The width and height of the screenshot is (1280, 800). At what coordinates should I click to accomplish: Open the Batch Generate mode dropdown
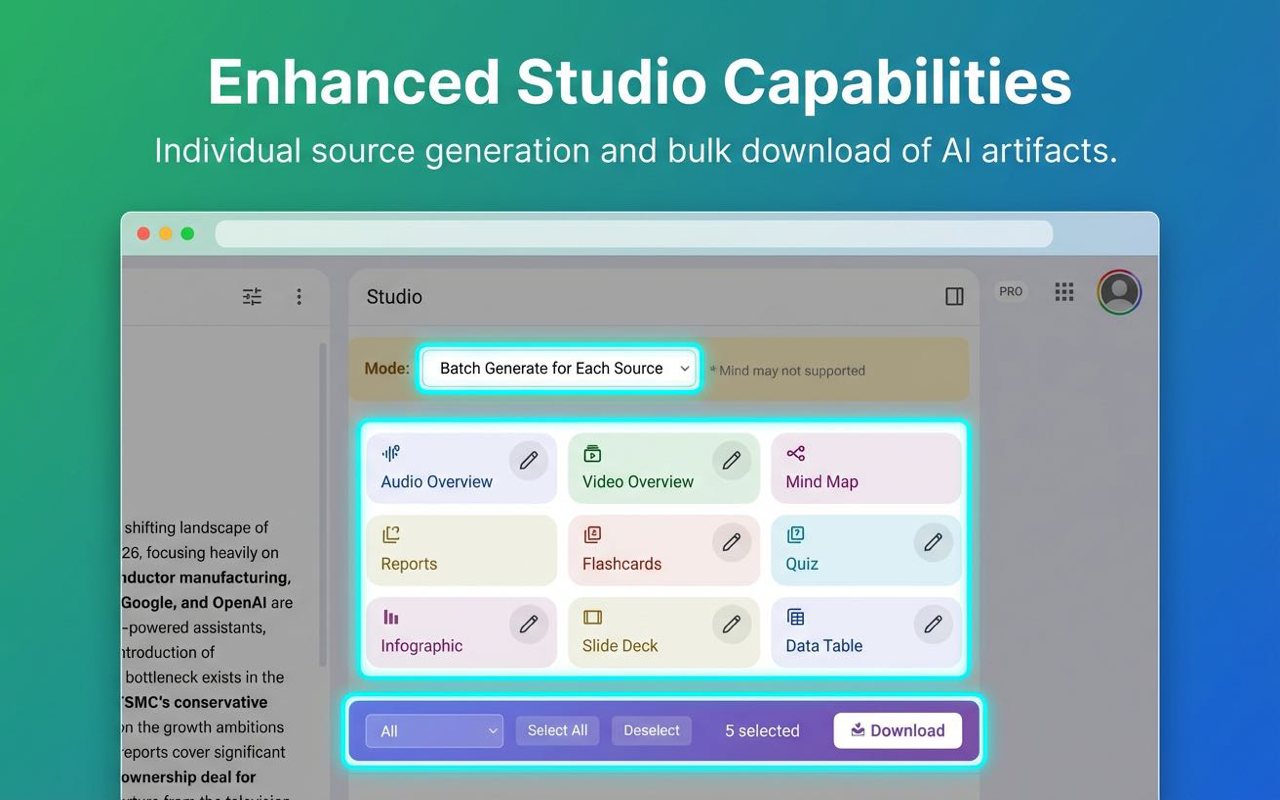[558, 368]
